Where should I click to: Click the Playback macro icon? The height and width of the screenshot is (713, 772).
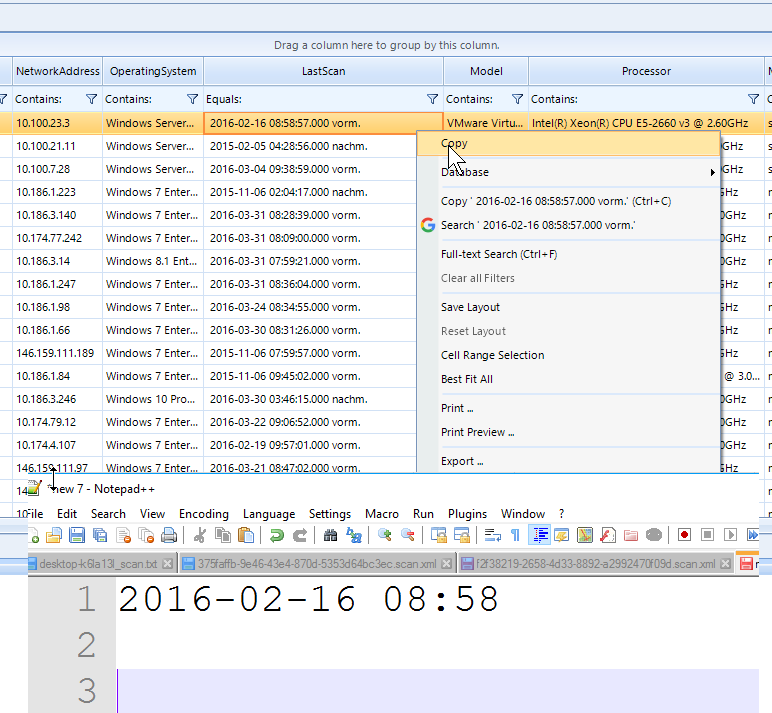pyautogui.click(x=731, y=535)
